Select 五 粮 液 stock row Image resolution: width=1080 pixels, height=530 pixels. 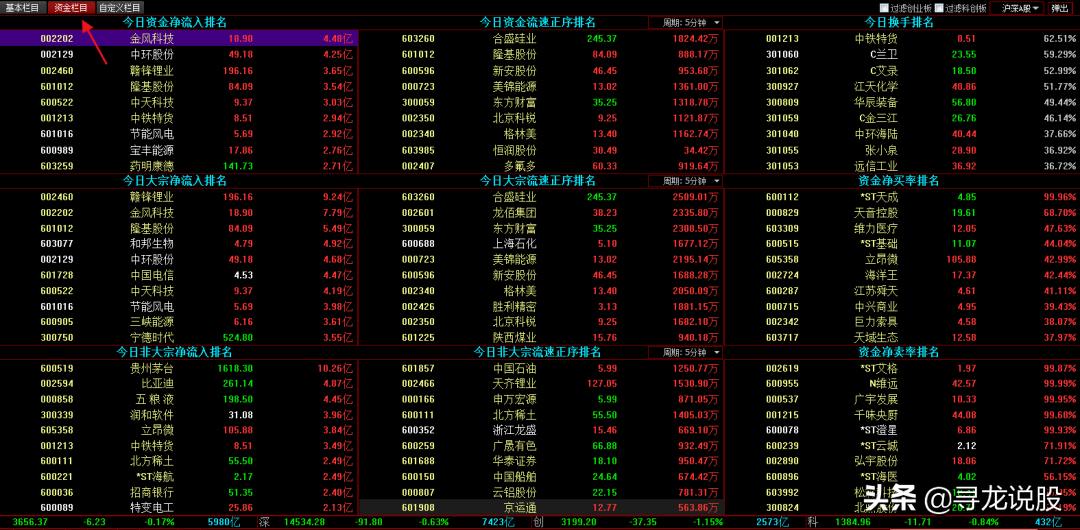(x=179, y=399)
